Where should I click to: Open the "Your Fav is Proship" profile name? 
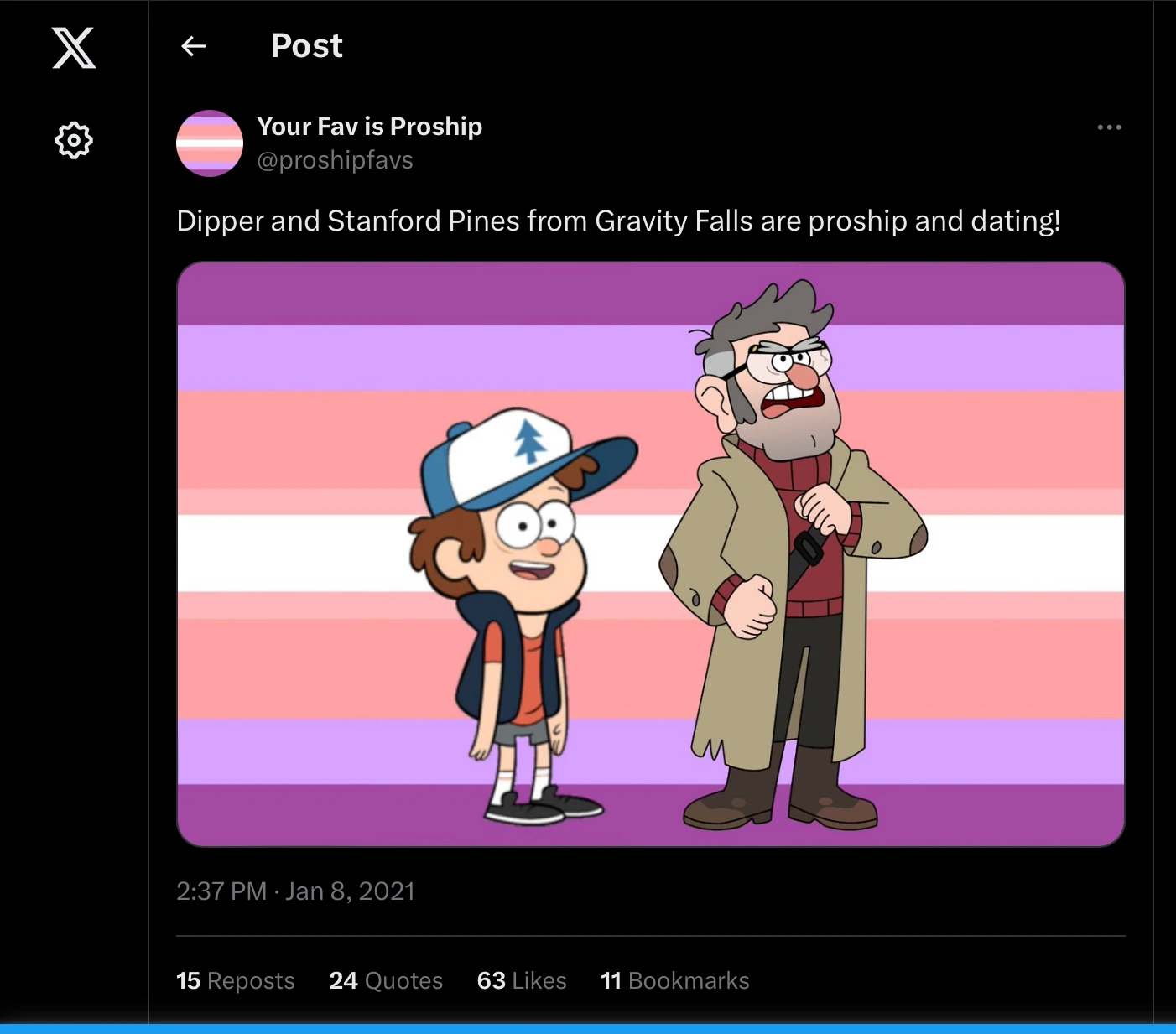(x=369, y=127)
